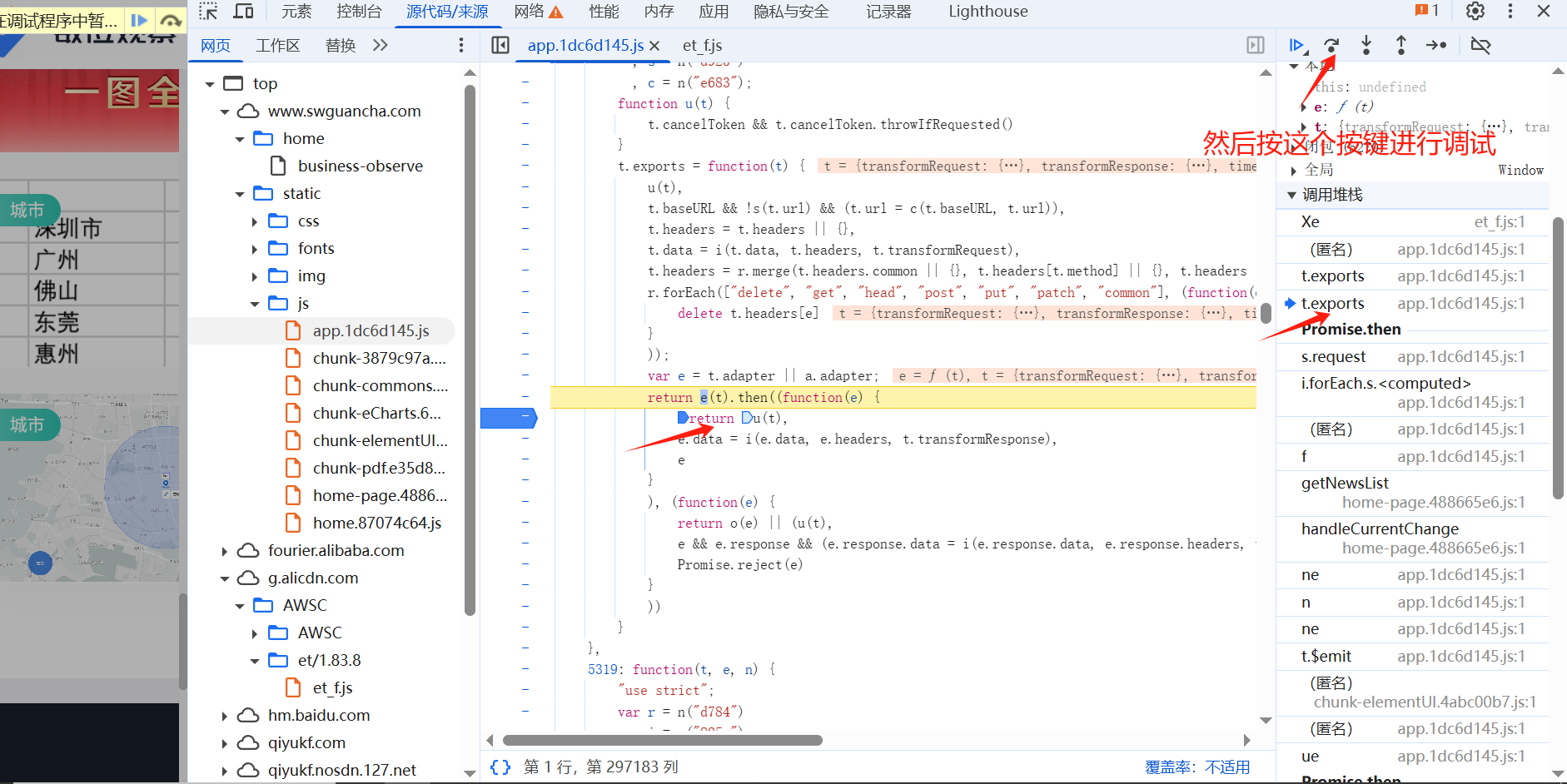Open business-observe file
This screenshot has width=1567, height=784.
click(x=361, y=166)
